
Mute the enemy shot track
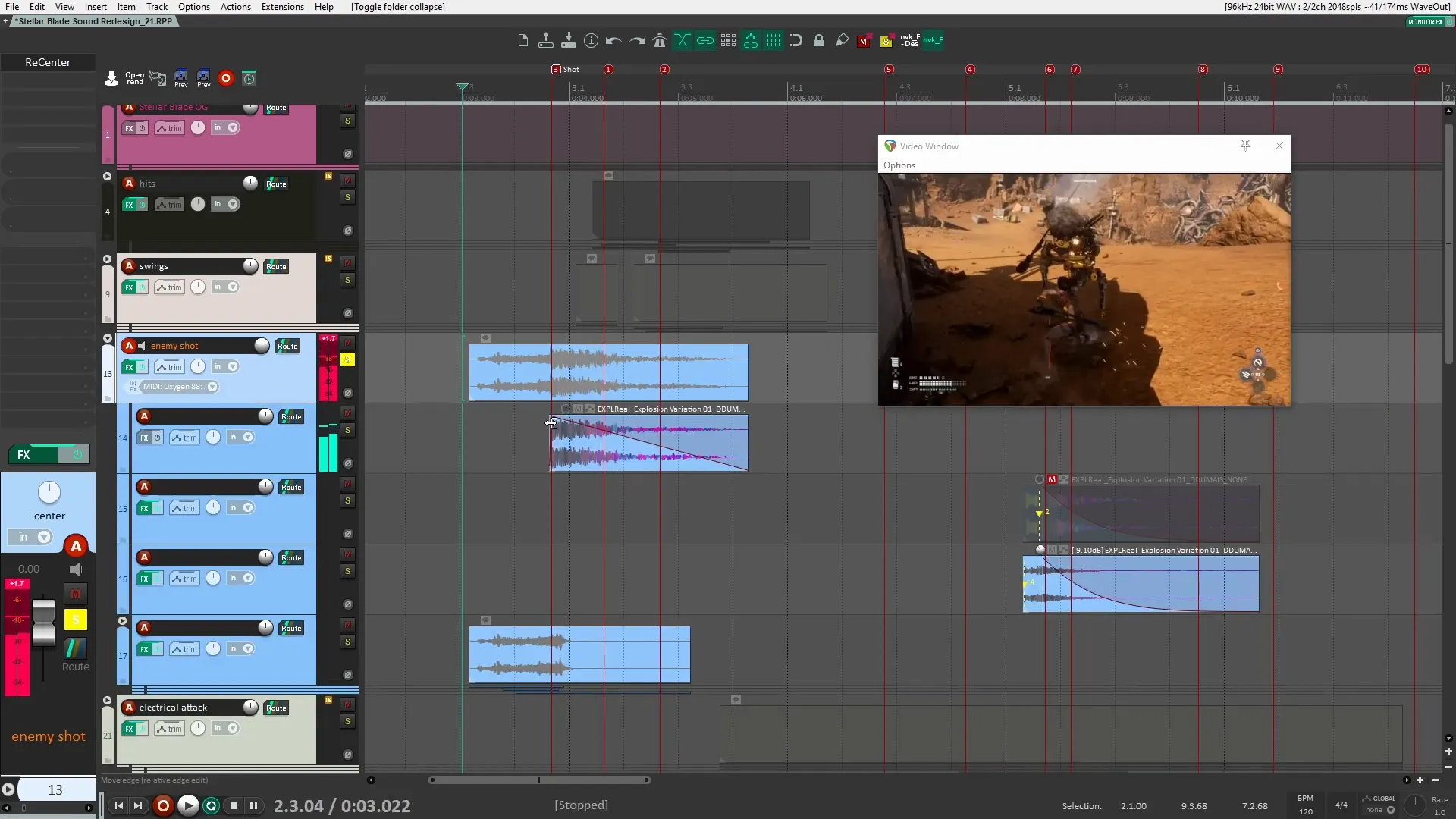[x=348, y=342]
